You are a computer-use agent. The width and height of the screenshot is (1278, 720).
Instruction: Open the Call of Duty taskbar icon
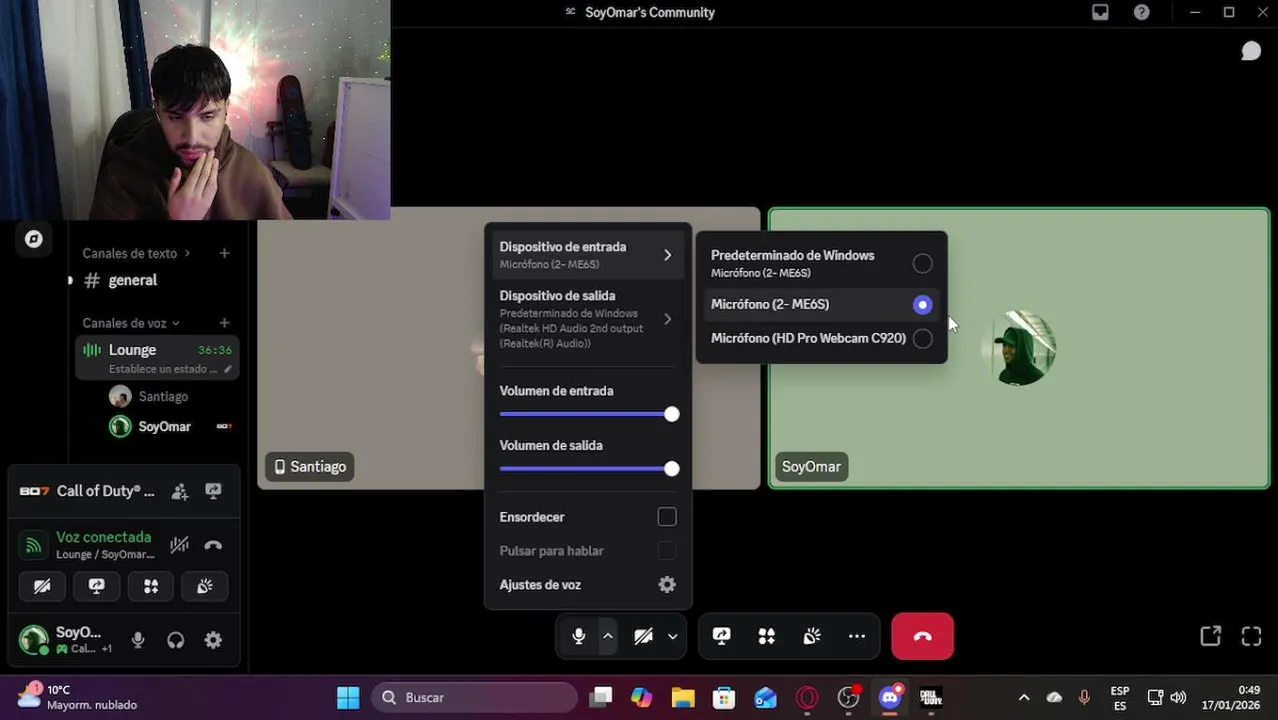coord(931,697)
